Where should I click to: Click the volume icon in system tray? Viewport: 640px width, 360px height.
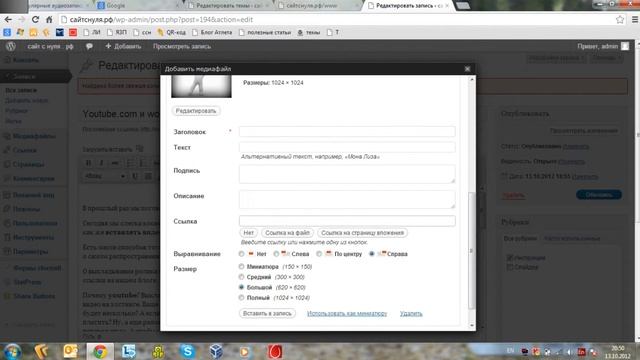(569, 352)
